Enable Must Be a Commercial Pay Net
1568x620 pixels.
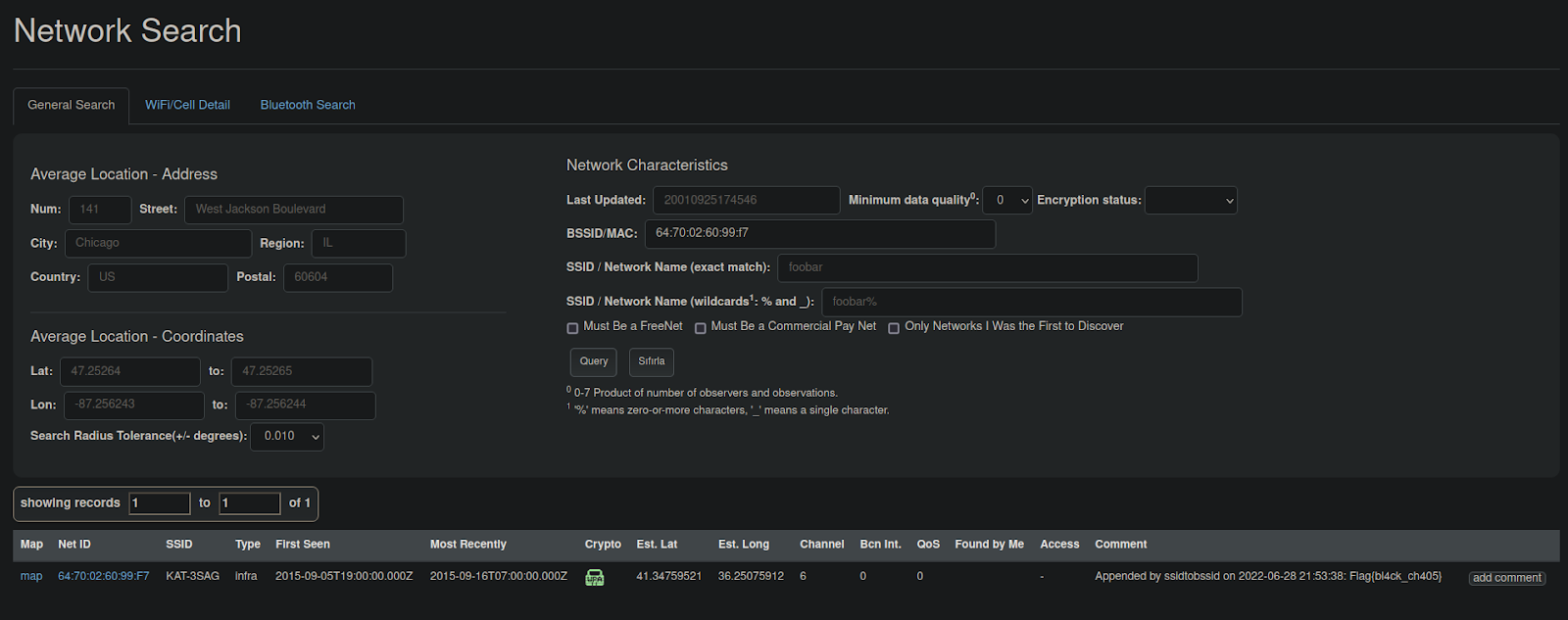(701, 328)
